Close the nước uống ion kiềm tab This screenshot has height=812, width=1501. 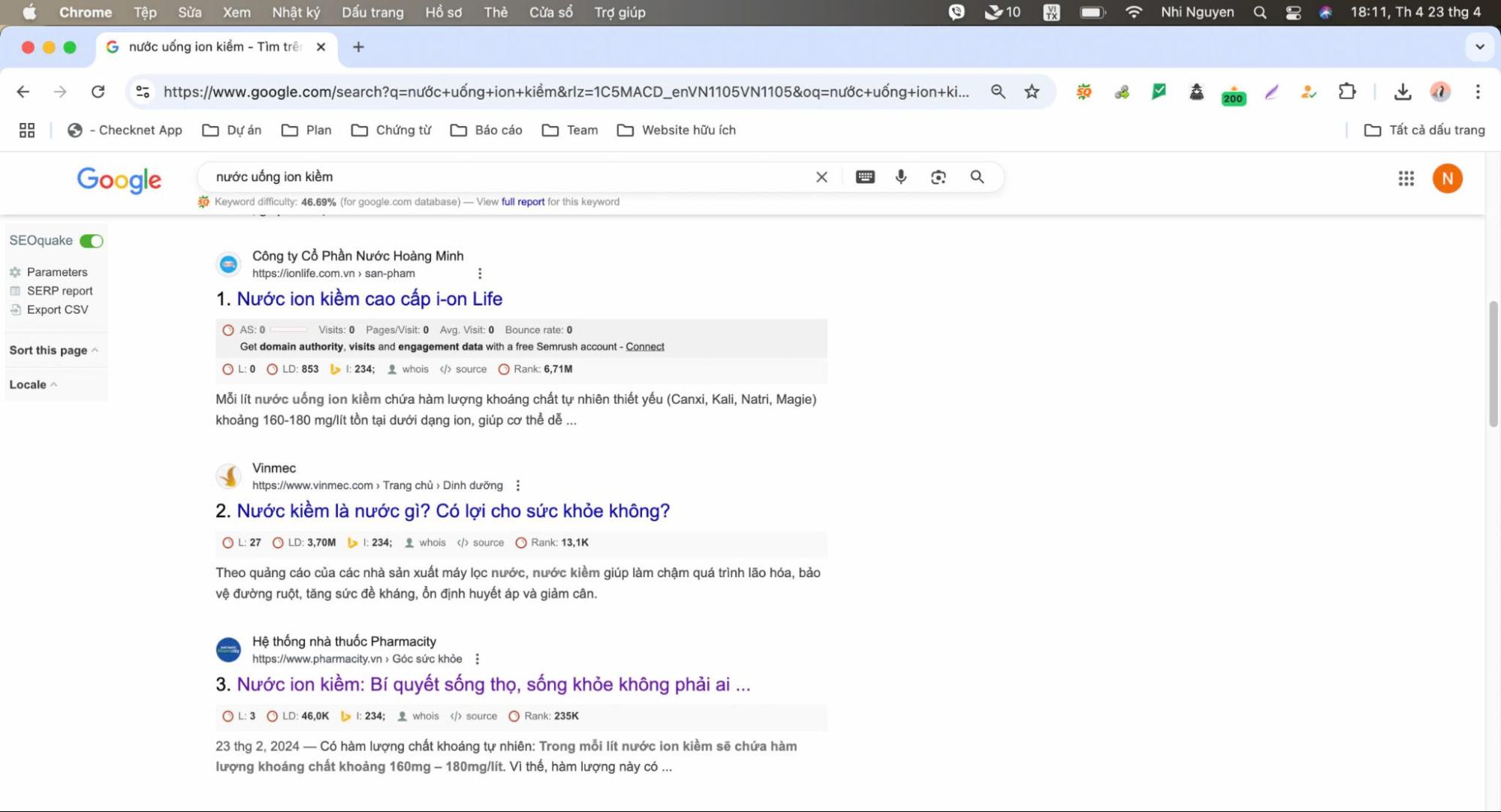tap(321, 47)
